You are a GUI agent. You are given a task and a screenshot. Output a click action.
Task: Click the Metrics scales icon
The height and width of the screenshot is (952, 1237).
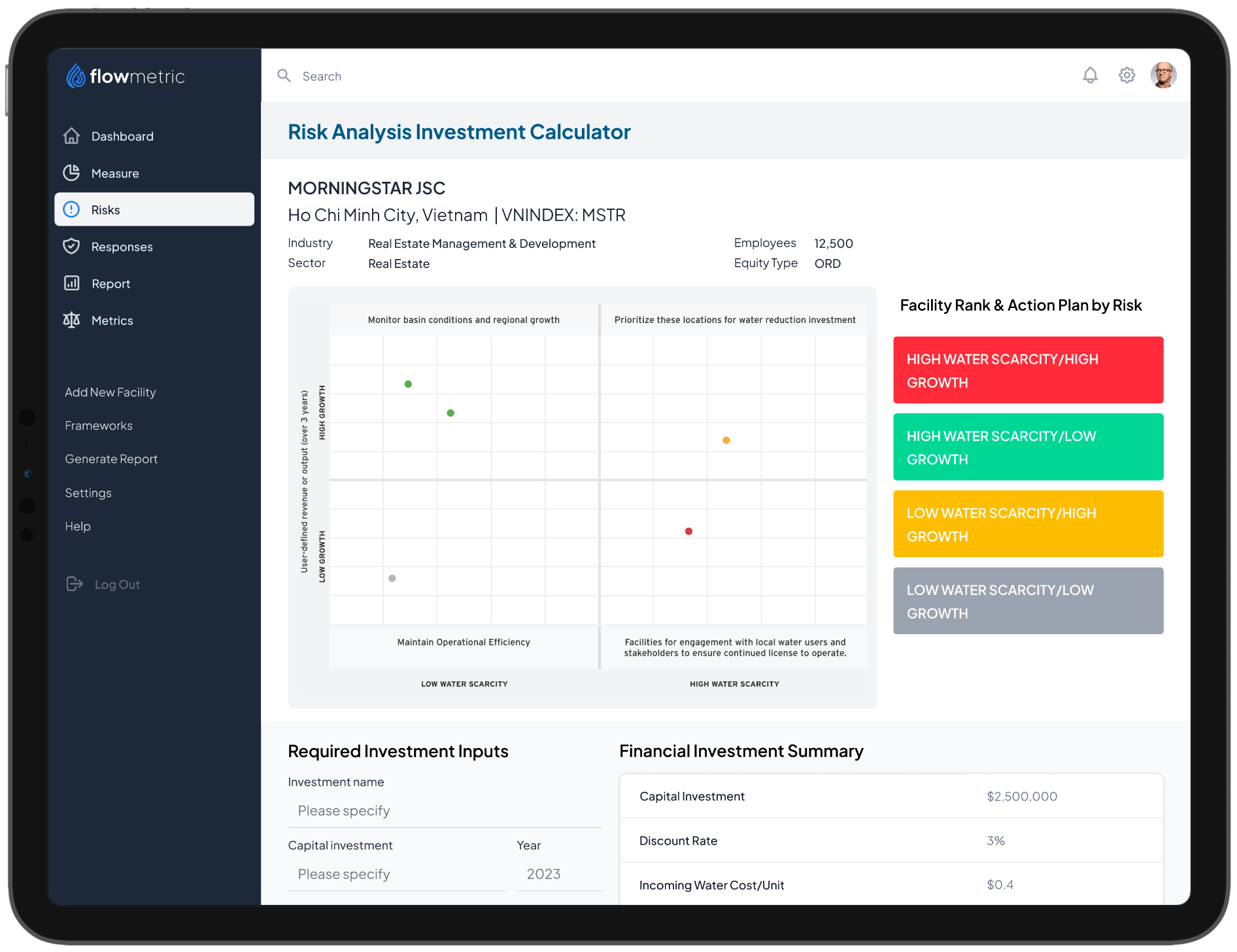point(71,320)
